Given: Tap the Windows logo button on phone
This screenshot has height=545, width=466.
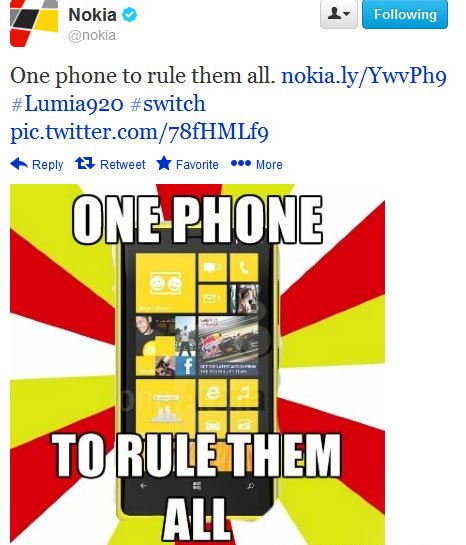Looking at the screenshot, I should (x=197, y=486).
